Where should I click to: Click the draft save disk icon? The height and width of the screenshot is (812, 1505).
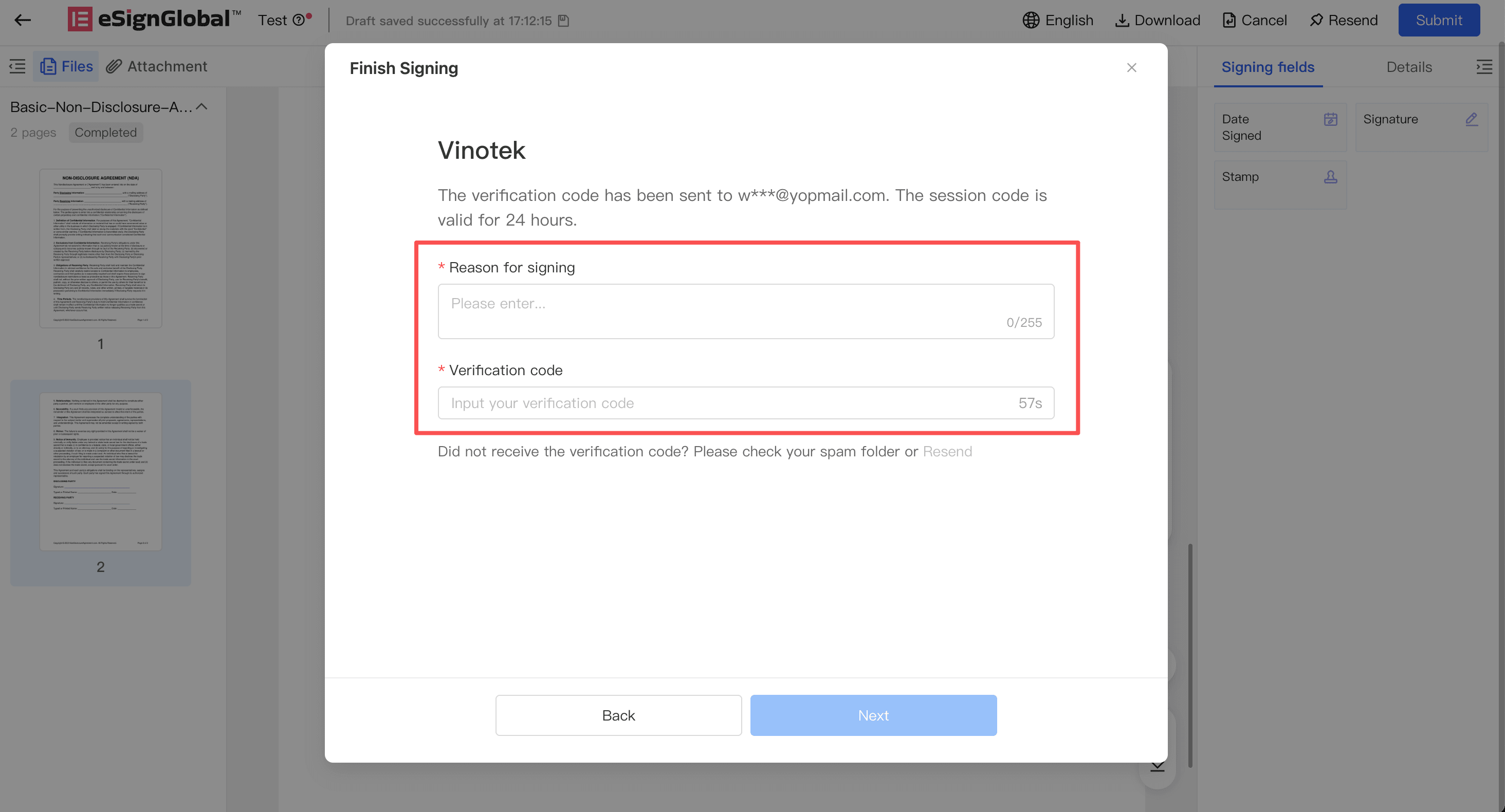click(x=563, y=21)
